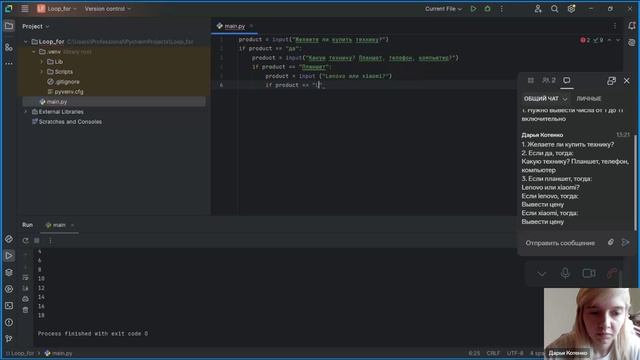The height and width of the screenshot is (360, 640).
Task: Open the main menu hamburger icon
Action: [25, 9]
